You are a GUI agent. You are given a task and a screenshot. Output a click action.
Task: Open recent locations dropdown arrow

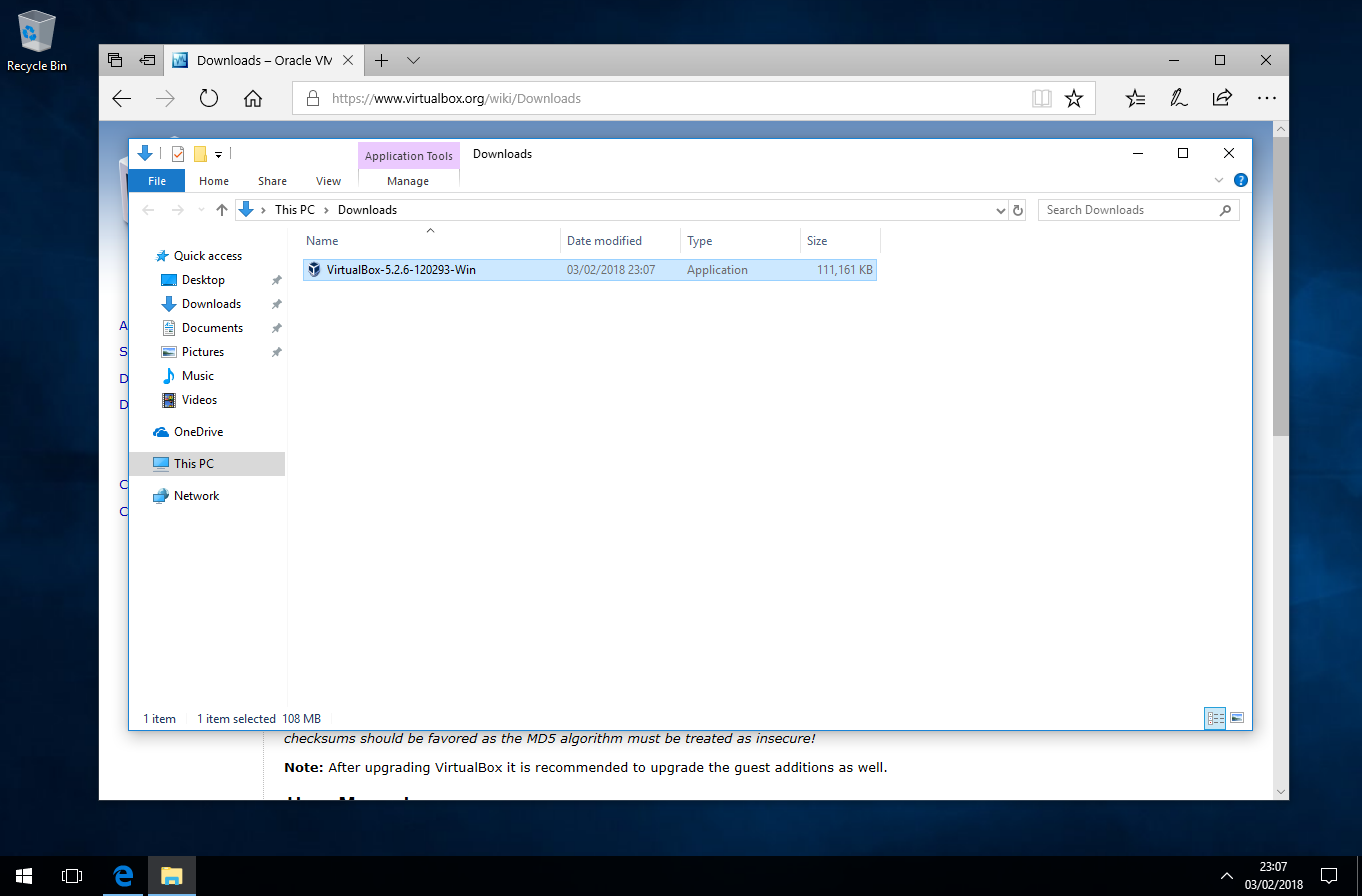[x=203, y=210]
